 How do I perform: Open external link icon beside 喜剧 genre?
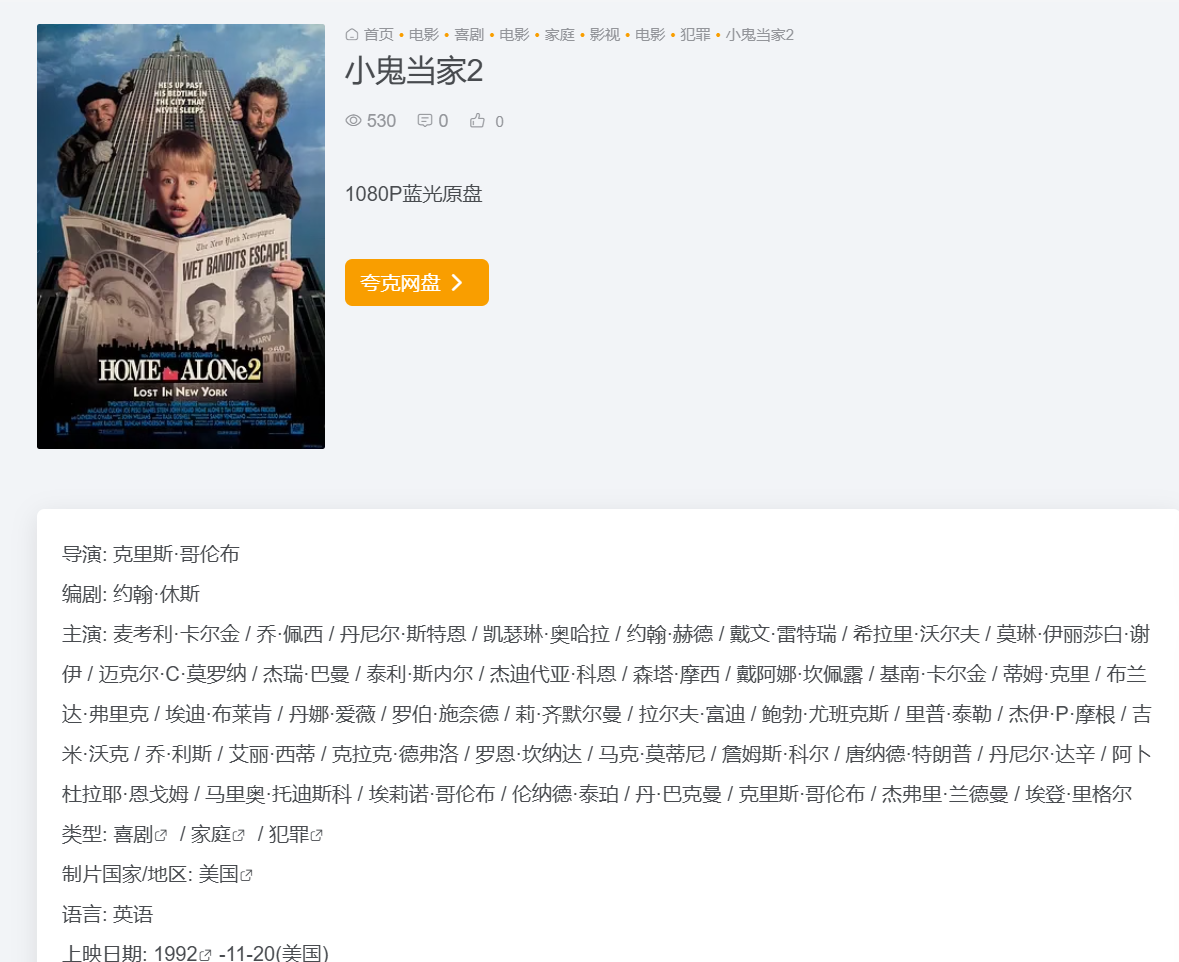pos(160,835)
